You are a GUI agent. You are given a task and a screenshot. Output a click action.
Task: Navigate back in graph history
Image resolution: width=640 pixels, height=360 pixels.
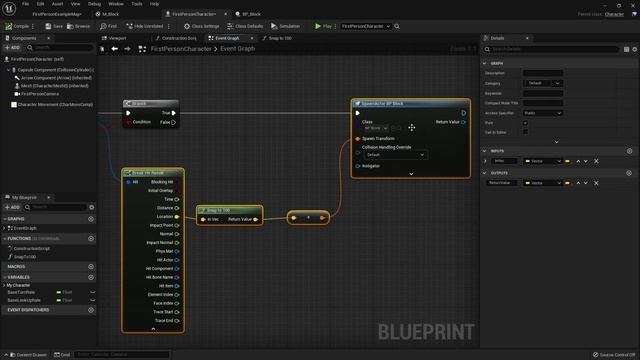click(115, 49)
